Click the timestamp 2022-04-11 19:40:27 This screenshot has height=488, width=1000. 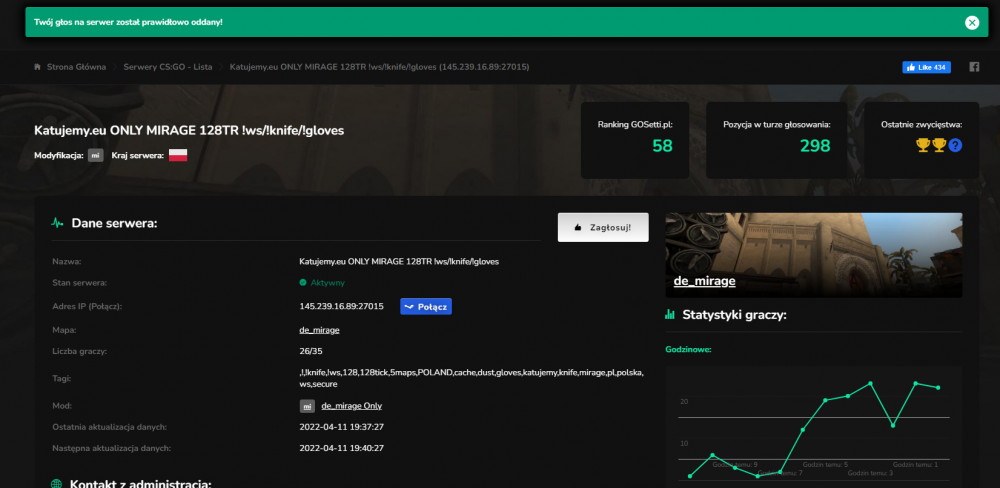tap(341, 448)
